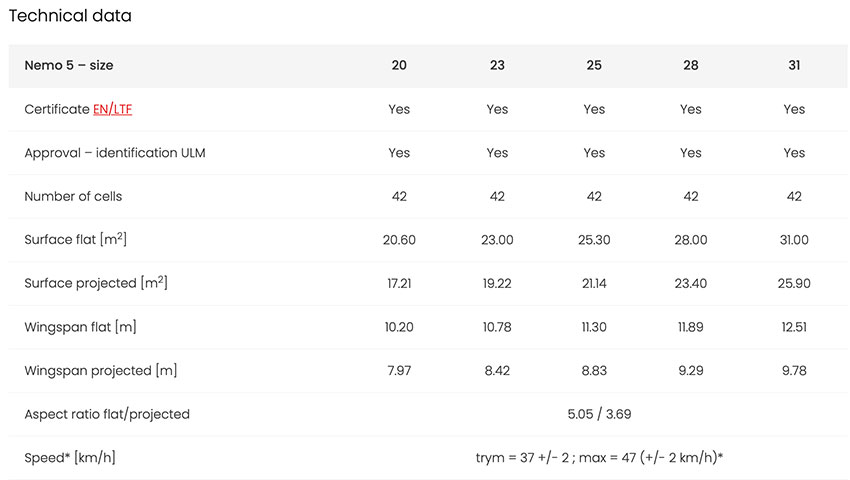Click the 20.60 surface flat value
Screen dimensions: 850x480
point(399,240)
